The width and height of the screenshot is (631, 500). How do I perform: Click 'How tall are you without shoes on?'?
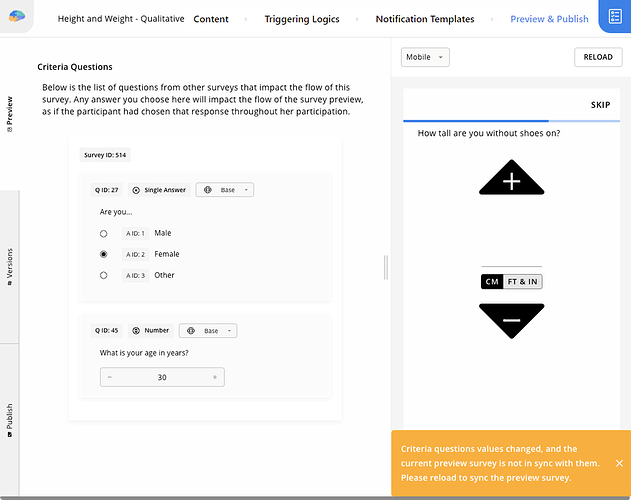(x=489, y=133)
